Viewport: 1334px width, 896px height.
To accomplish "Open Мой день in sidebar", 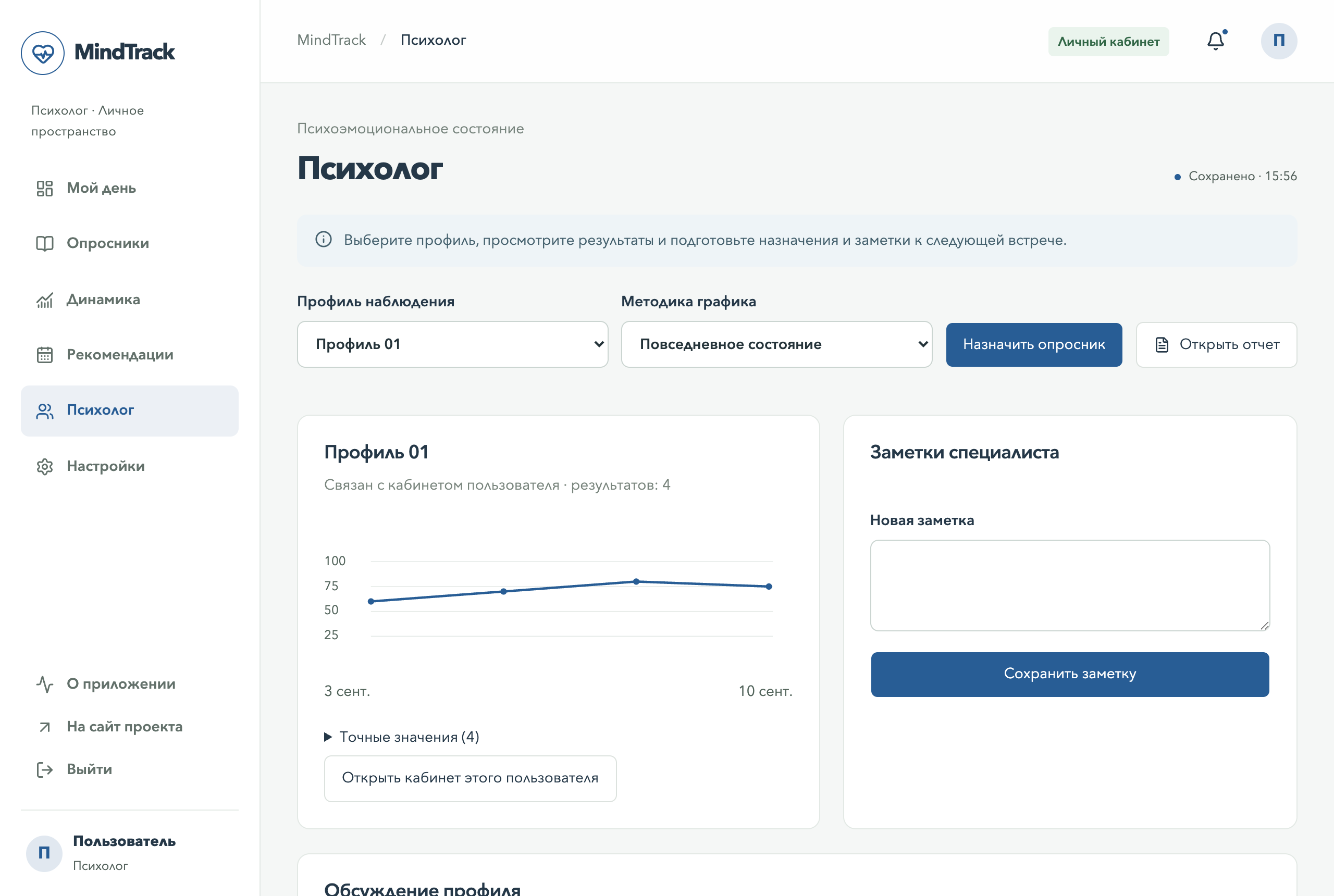I will pos(130,188).
